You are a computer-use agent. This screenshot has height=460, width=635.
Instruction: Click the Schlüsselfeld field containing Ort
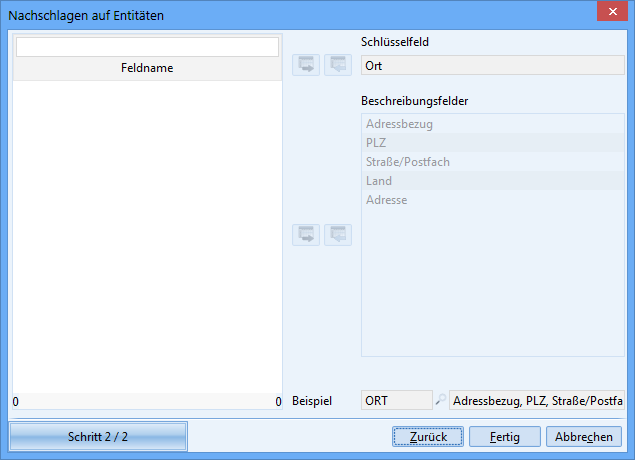pos(492,66)
